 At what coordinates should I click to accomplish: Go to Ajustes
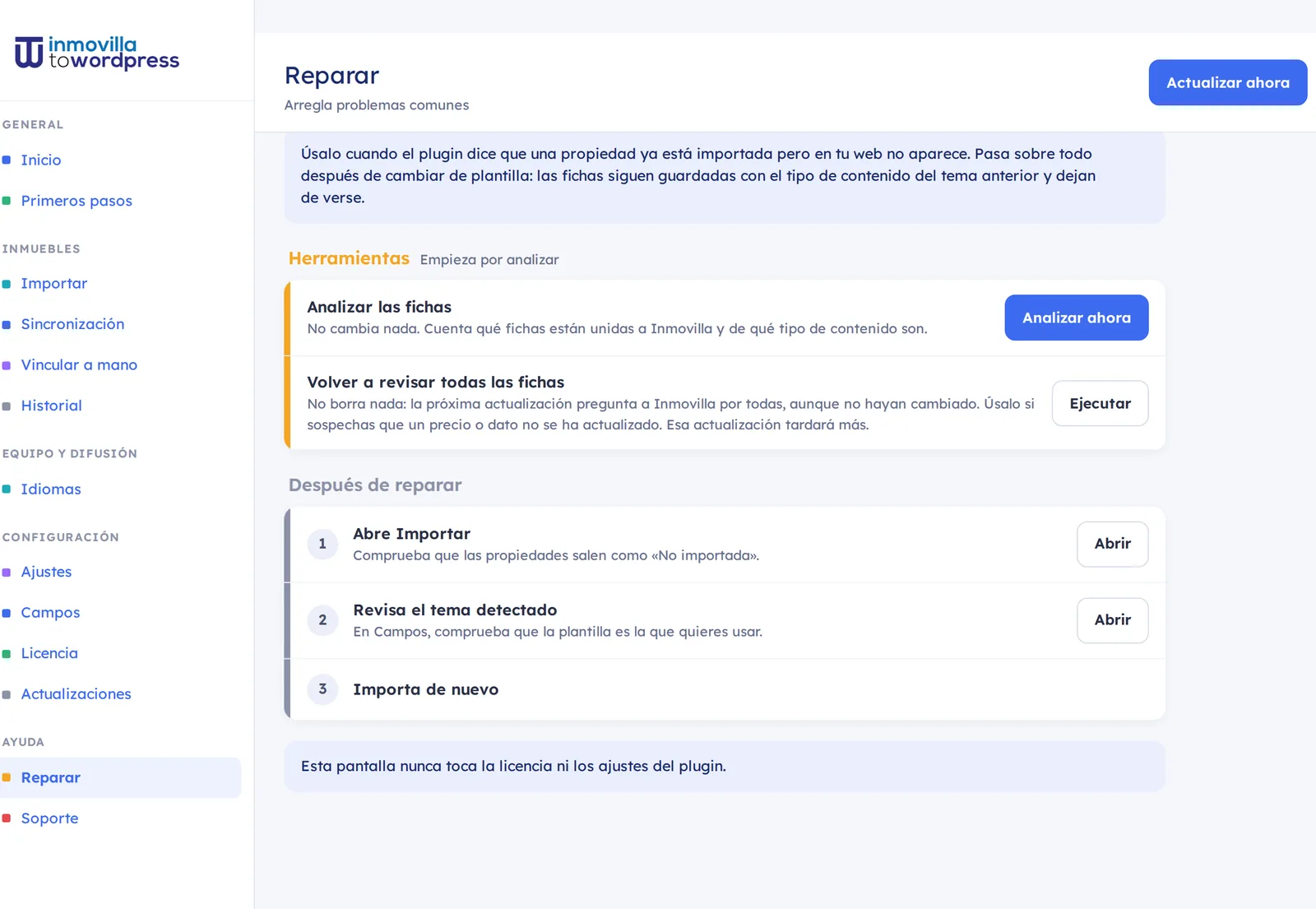point(46,572)
